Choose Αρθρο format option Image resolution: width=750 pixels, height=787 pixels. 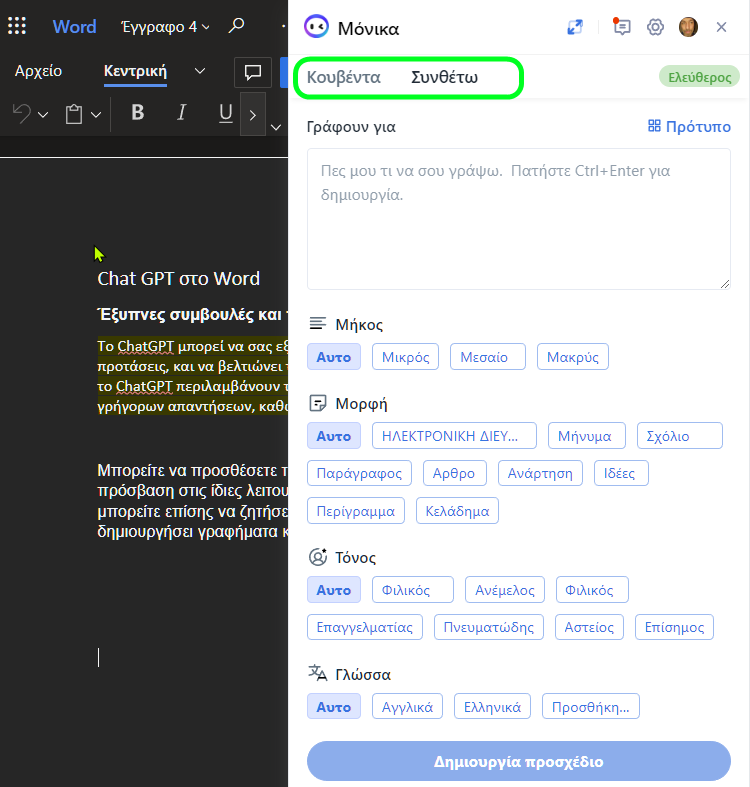coord(455,473)
